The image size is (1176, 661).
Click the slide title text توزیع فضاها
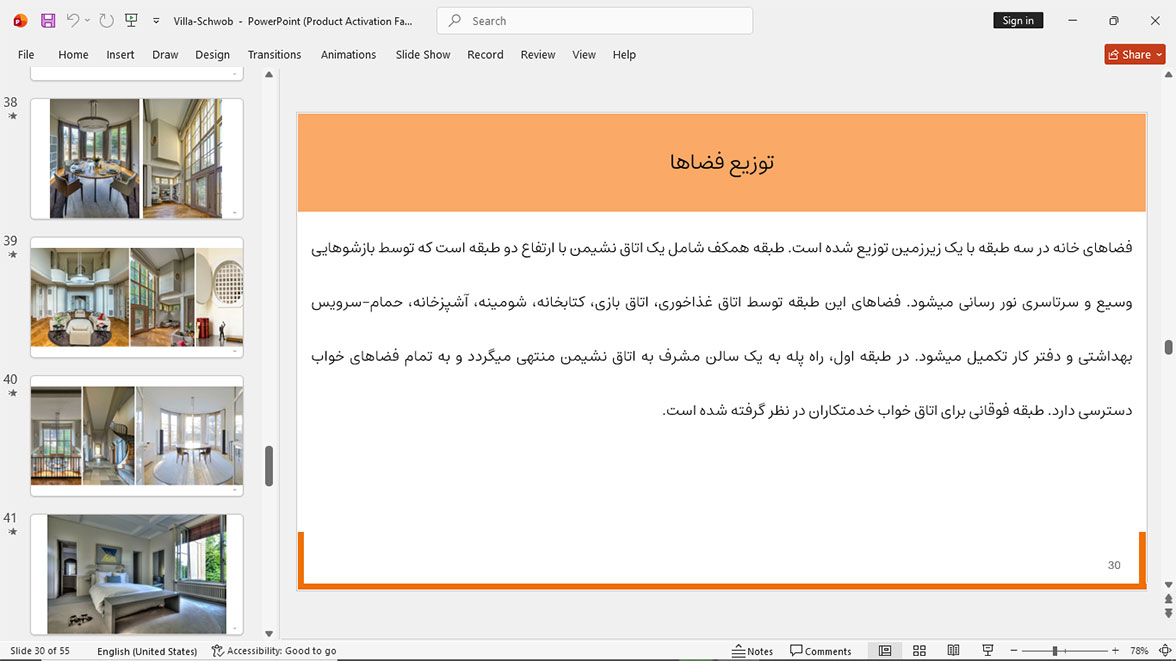pyautogui.click(x=722, y=162)
